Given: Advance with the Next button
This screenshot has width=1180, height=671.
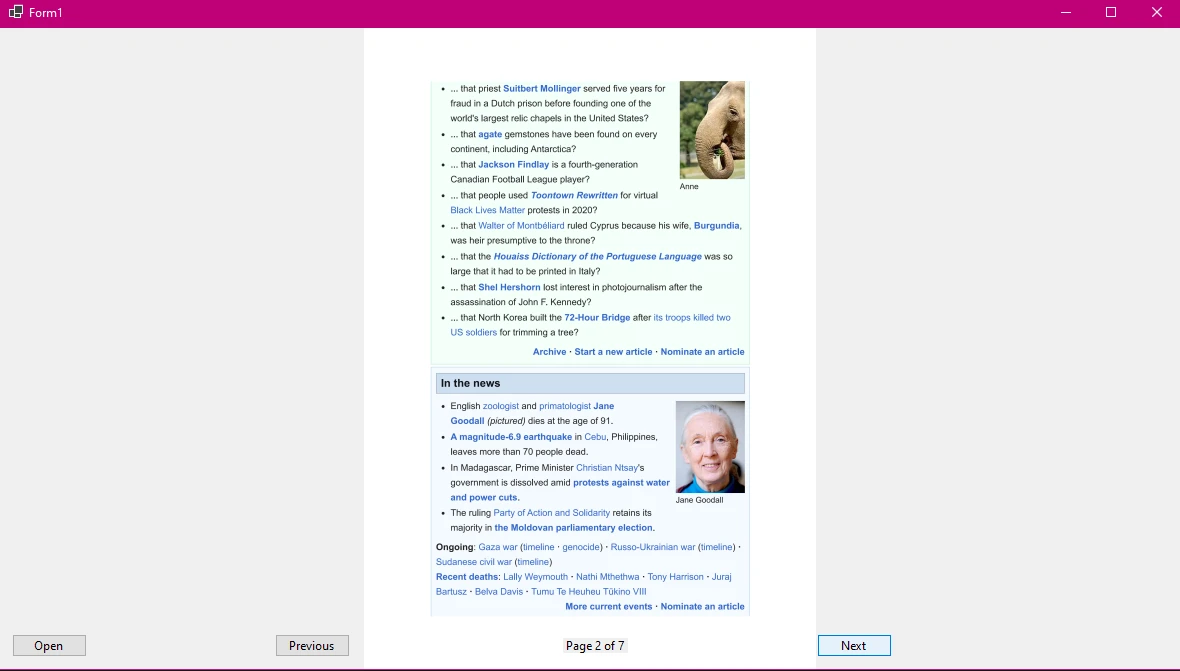Looking at the screenshot, I should click(x=853, y=645).
